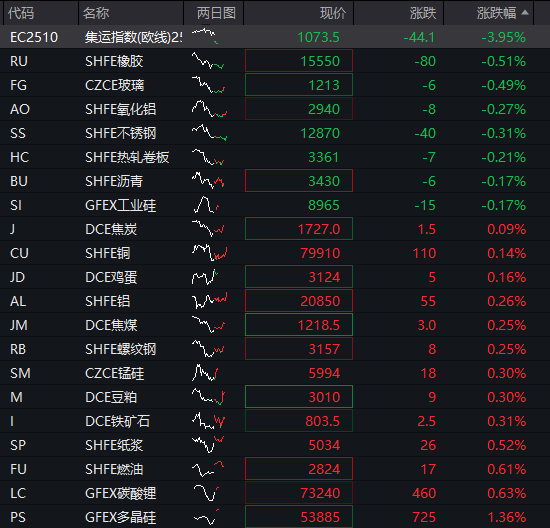Click CZCE锰硅 name

point(114,373)
